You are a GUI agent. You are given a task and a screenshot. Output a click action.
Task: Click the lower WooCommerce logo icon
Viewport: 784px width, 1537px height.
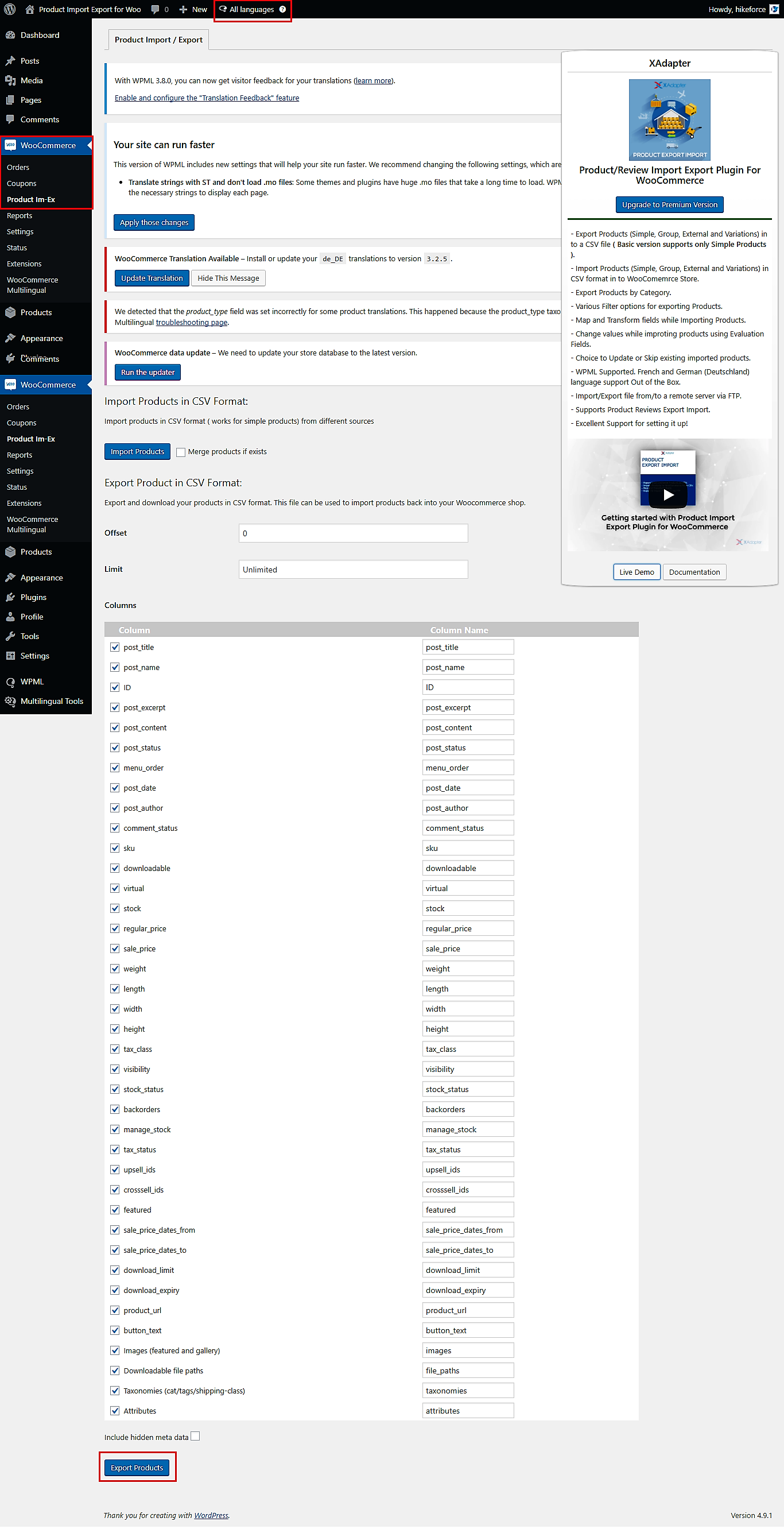coord(10,384)
